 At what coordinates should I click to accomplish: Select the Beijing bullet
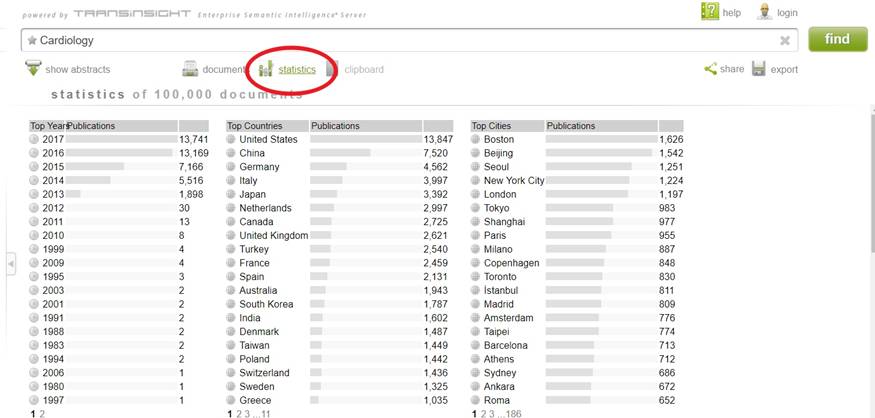click(x=475, y=153)
